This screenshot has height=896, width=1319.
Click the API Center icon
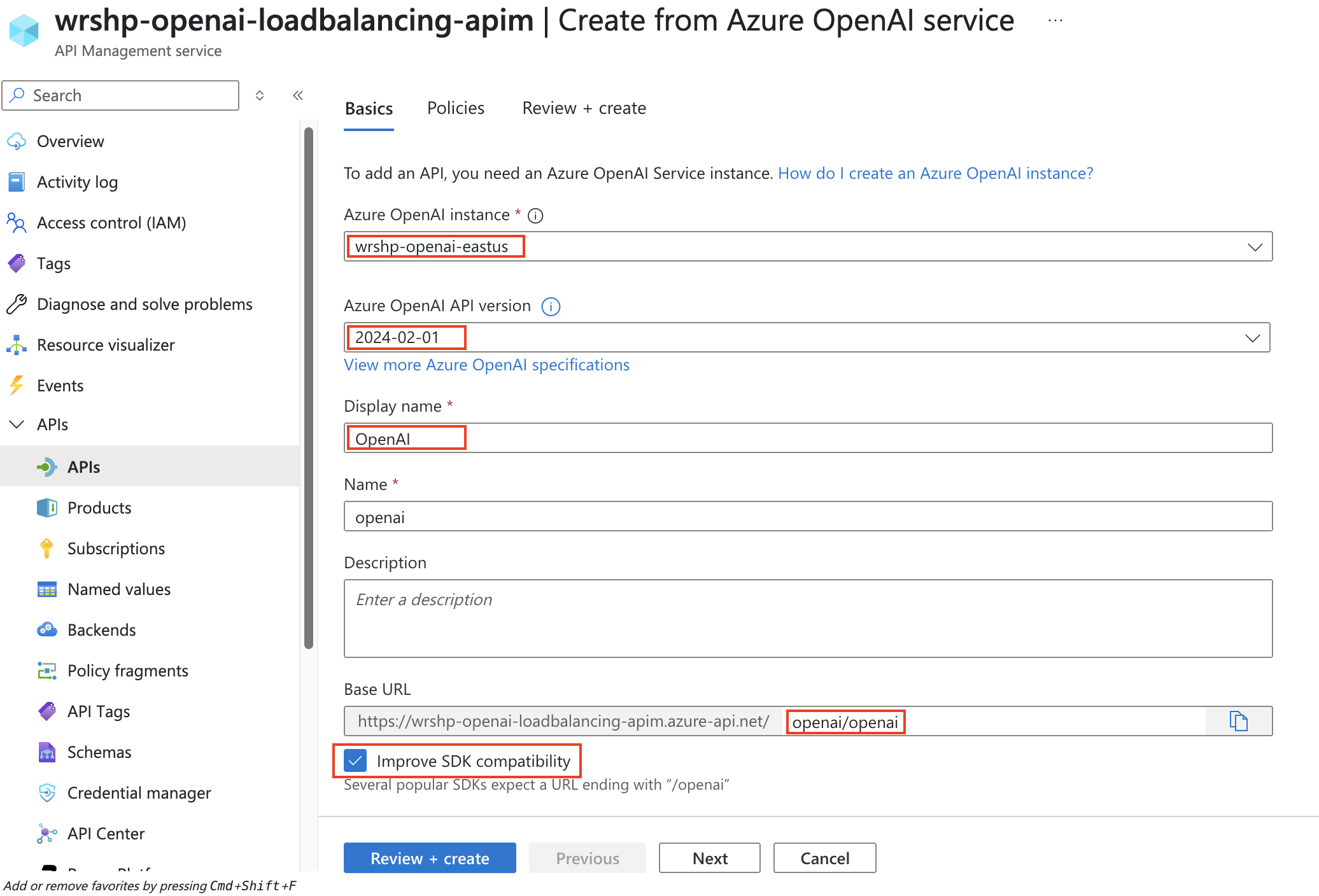coord(47,834)
